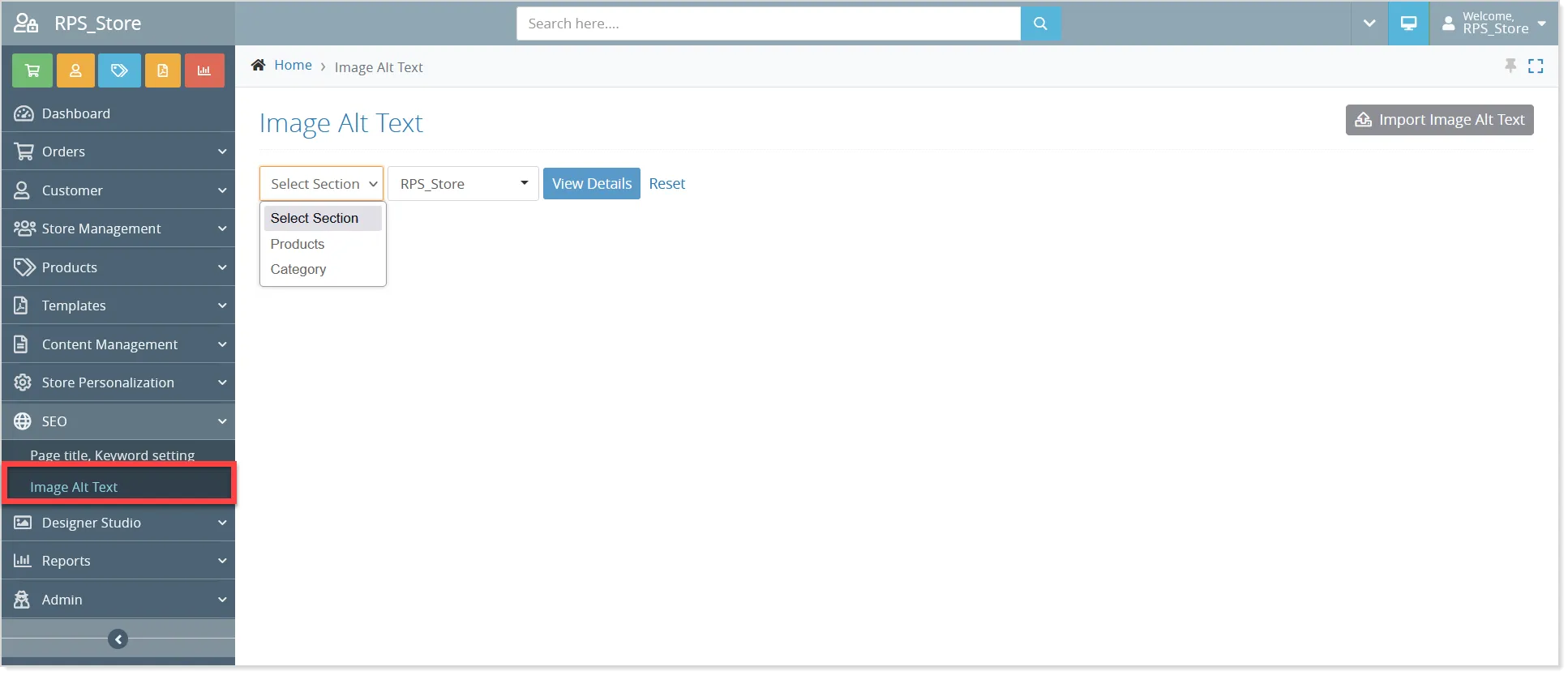Click the RPS_Store logo icon
The height and width of the screenshot is (675, 1568).
[26, 23]
